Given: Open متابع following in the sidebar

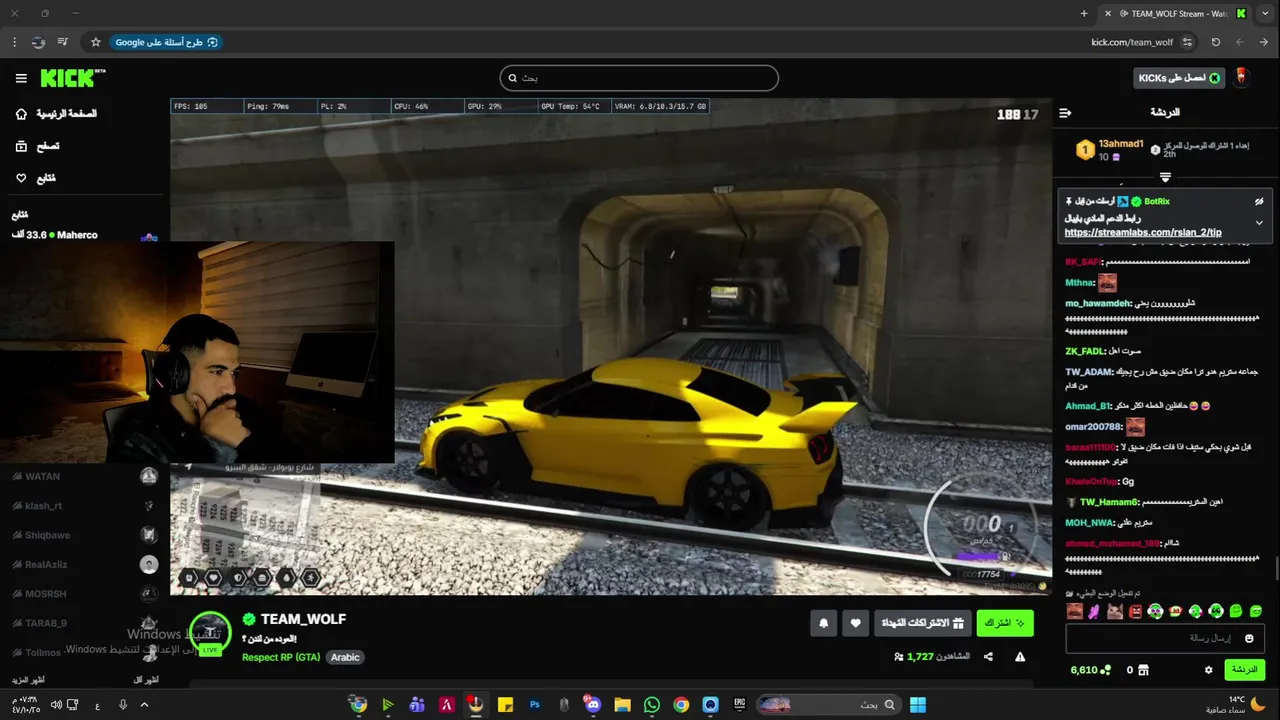Looking at the screenshot, I should point(36,178).
